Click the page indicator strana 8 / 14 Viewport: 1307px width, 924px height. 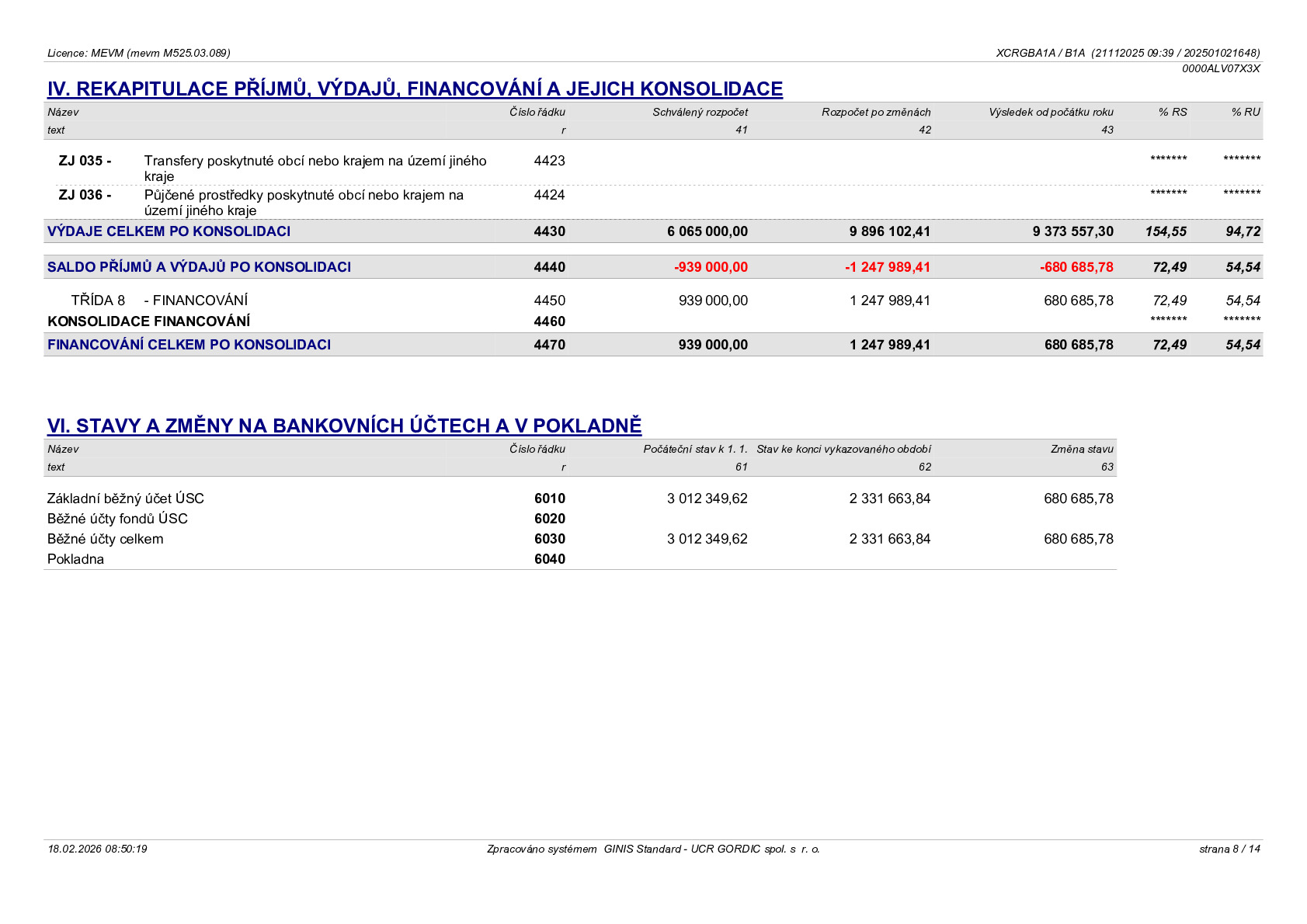pyautogui.click(x=1229, y=849)
